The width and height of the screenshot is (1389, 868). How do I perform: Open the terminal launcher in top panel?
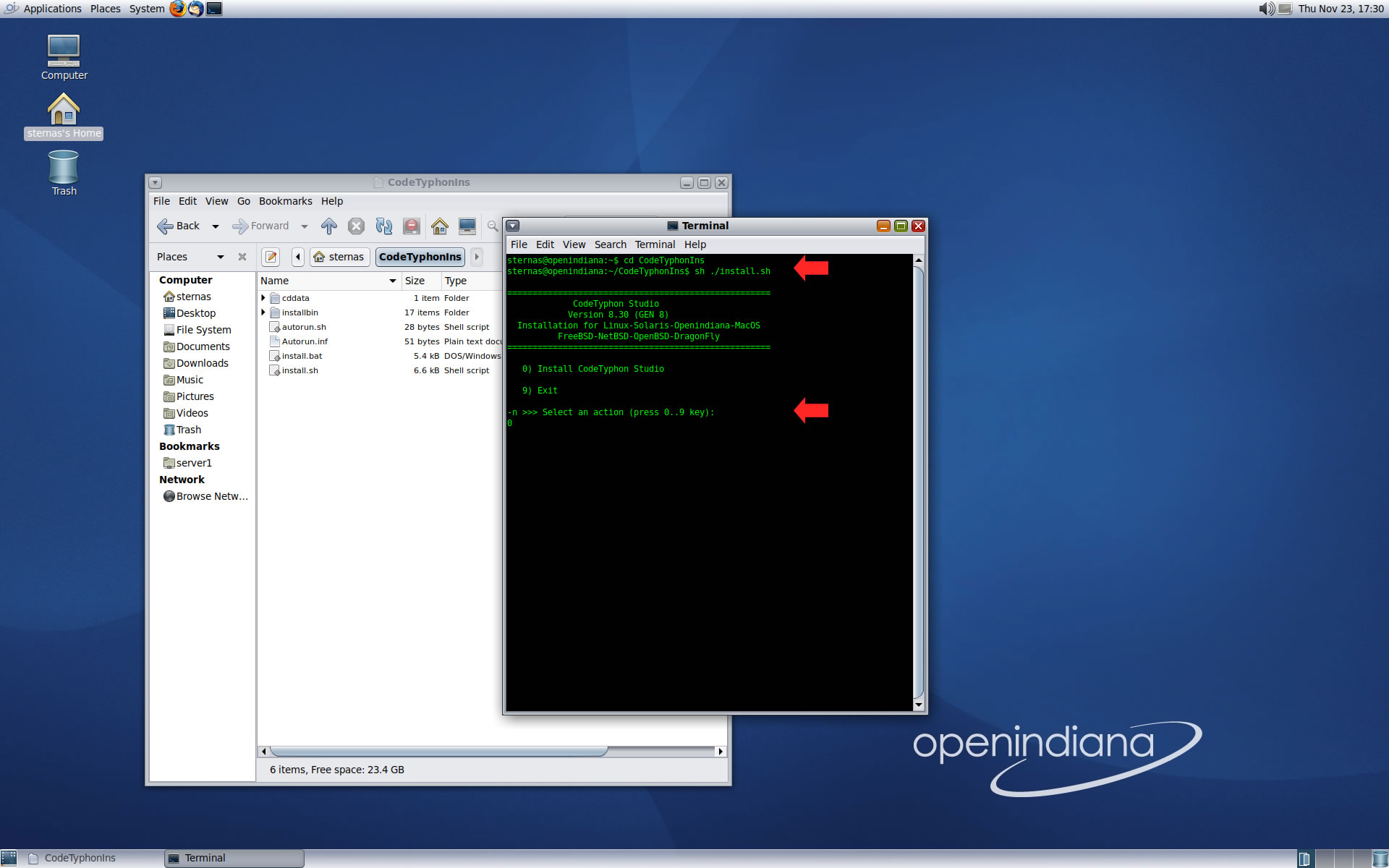click(214, 9)
